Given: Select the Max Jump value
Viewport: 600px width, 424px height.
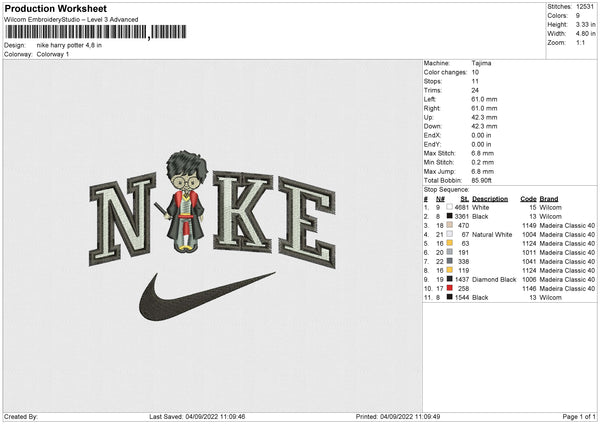Looking at the screenshot, I should point(483,171).
